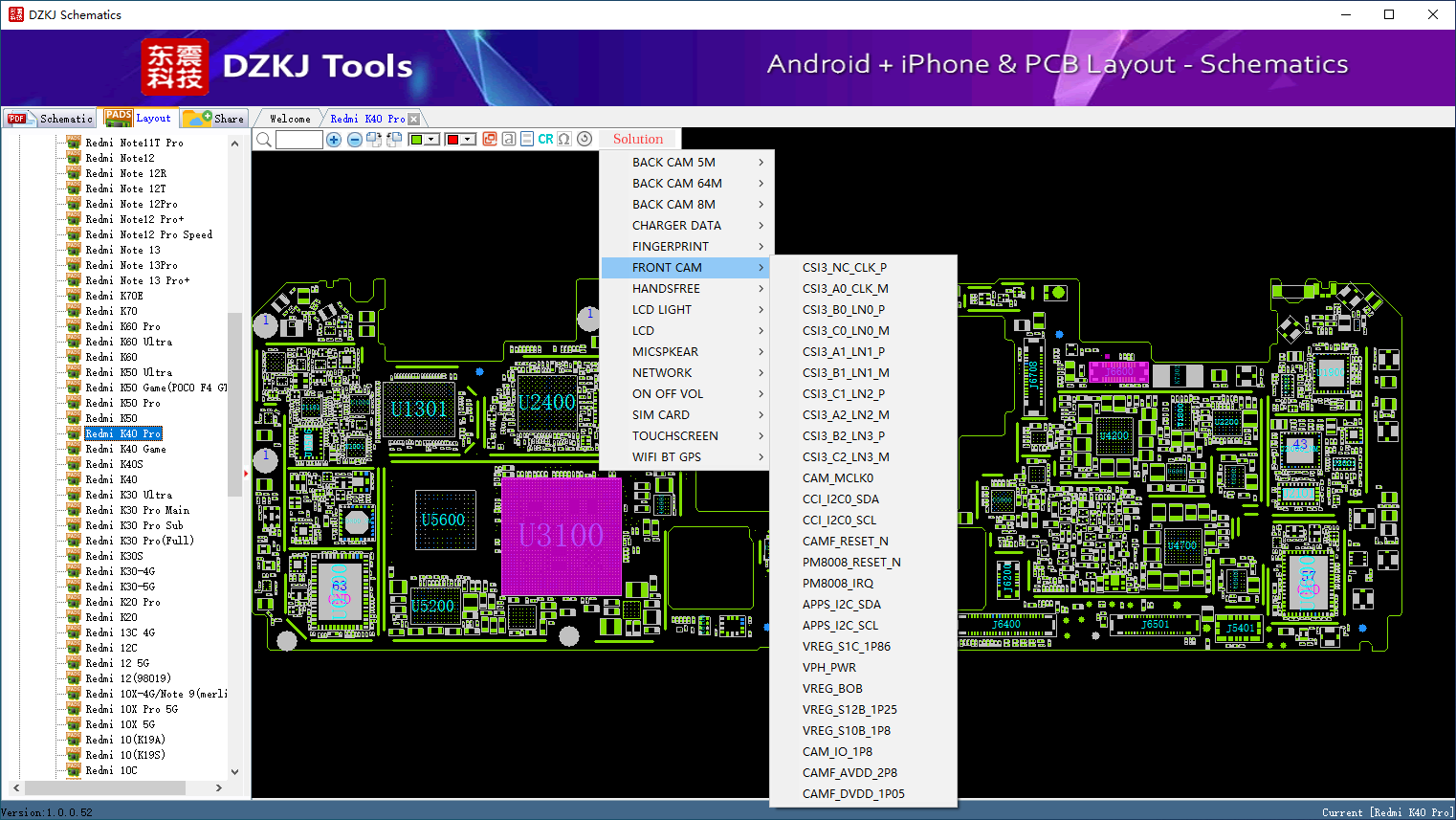The image size is (1456, 820).
Task: Select Redmi Note 13 in device list
Action: point(122,250)
